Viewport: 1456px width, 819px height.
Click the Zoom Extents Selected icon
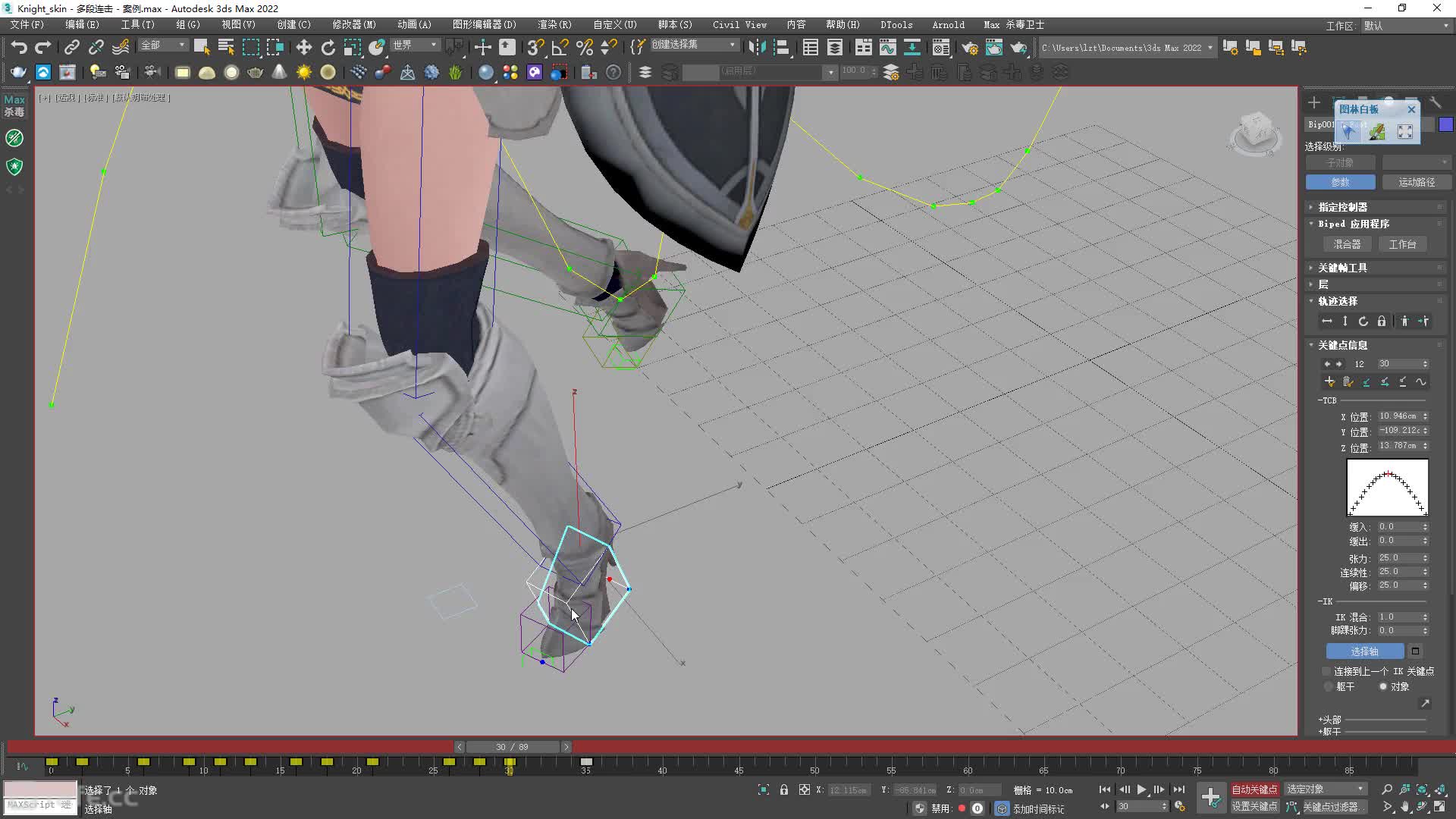point(1422,789)
